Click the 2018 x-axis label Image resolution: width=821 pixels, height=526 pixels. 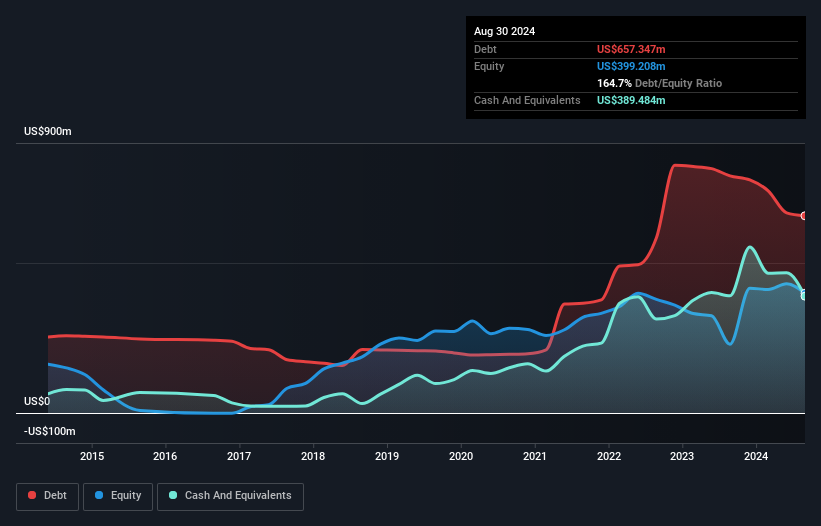click(313, 456)
